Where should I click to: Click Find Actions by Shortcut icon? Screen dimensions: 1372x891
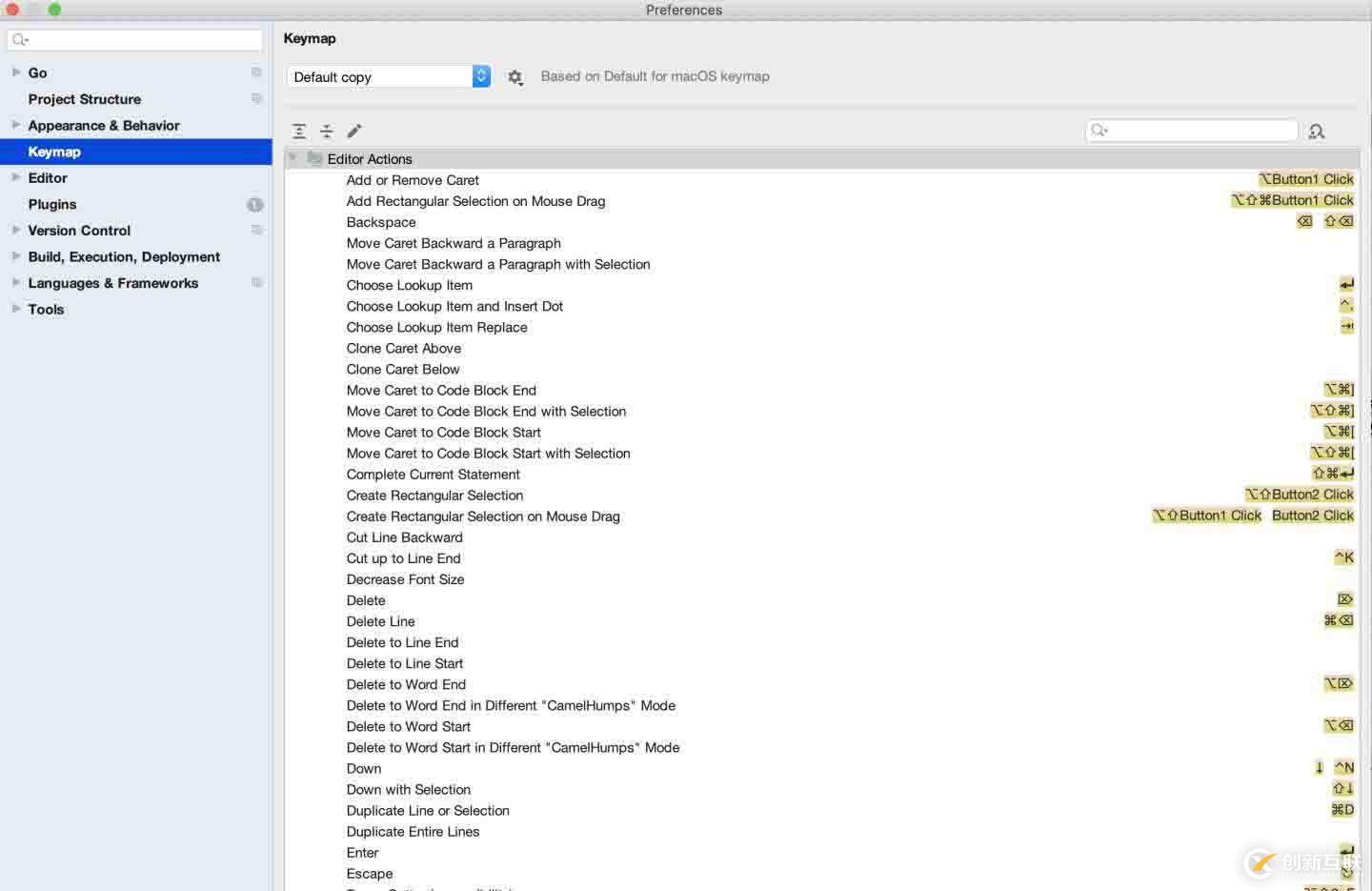coord(1317,132)
